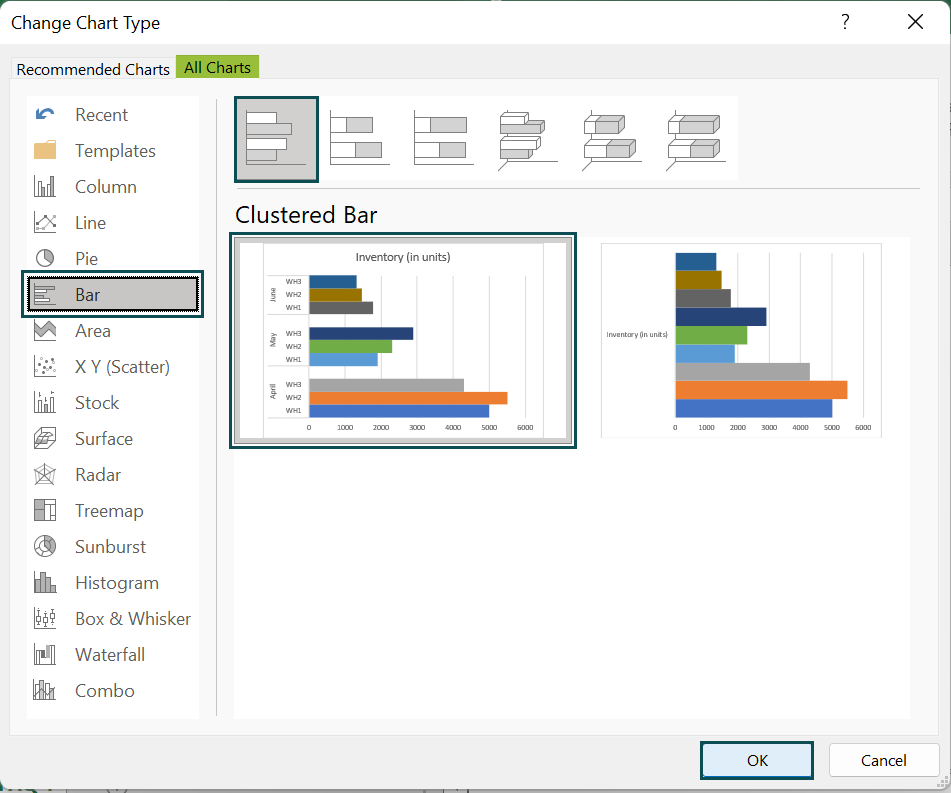Pick the 100% Stacked Bar subtype icon
951x793 pixels.
pos(443,139)
